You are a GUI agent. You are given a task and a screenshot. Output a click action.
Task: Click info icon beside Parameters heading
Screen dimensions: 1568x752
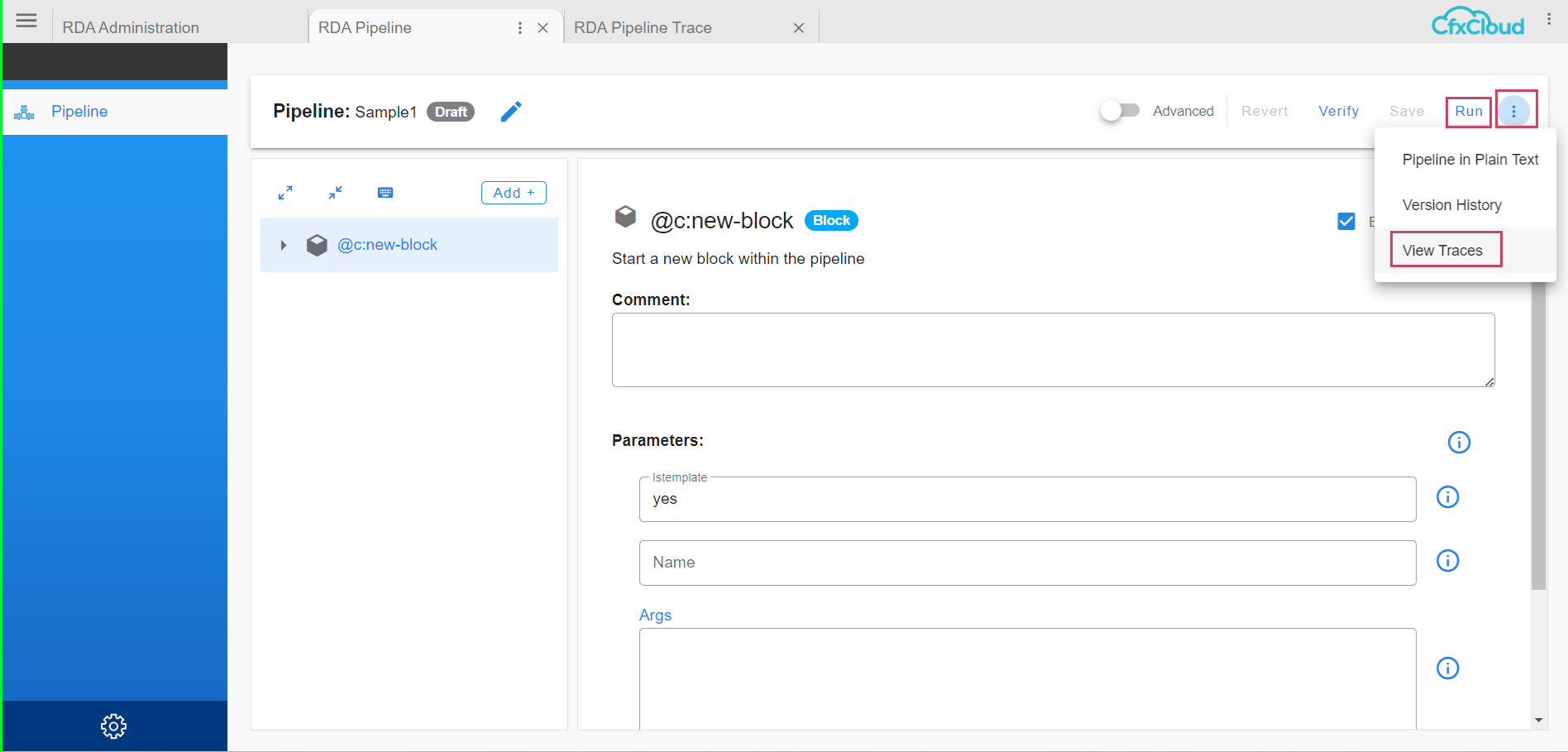point(1459,443)
